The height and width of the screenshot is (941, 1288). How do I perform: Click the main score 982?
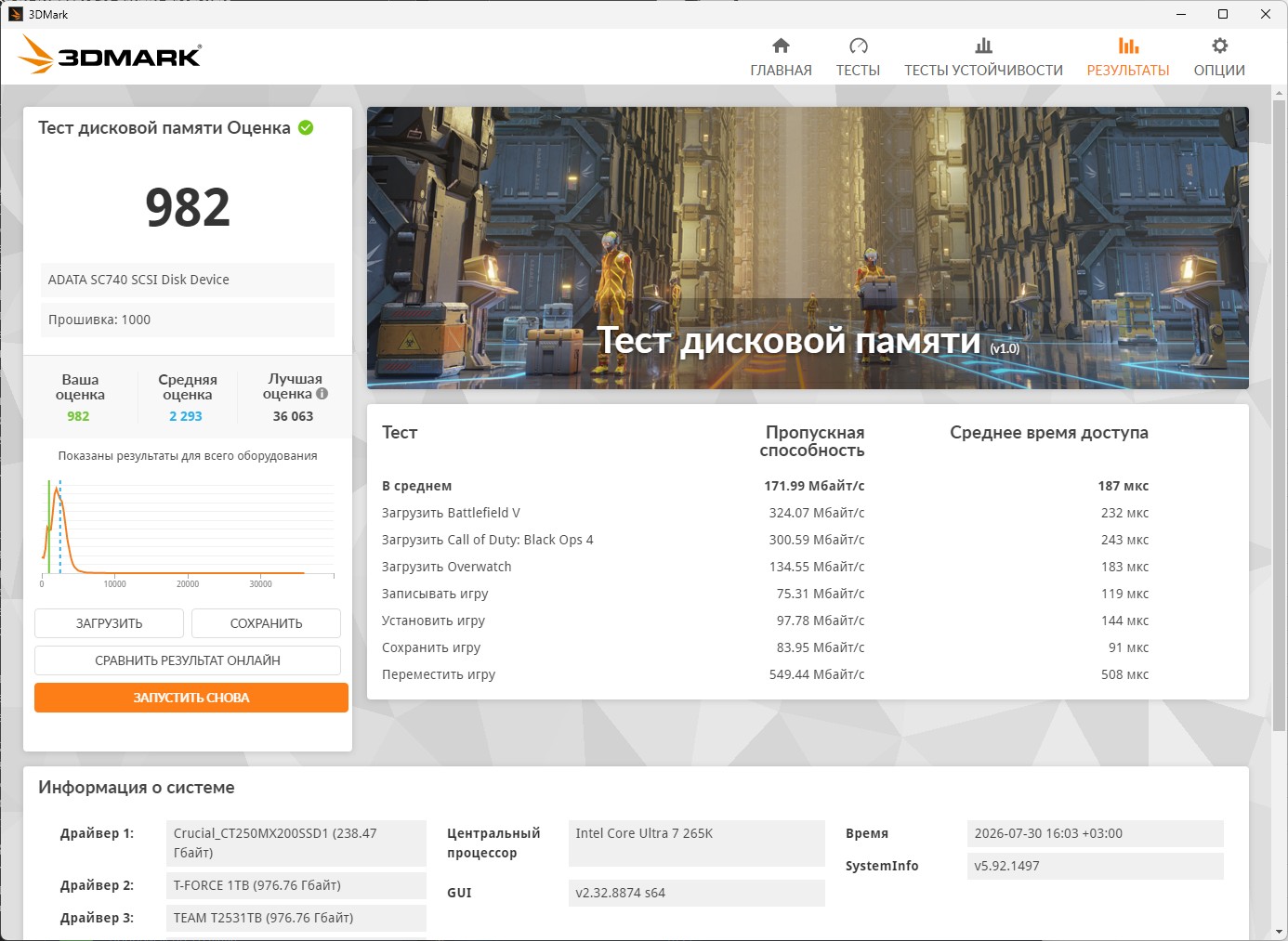(188, 207)
